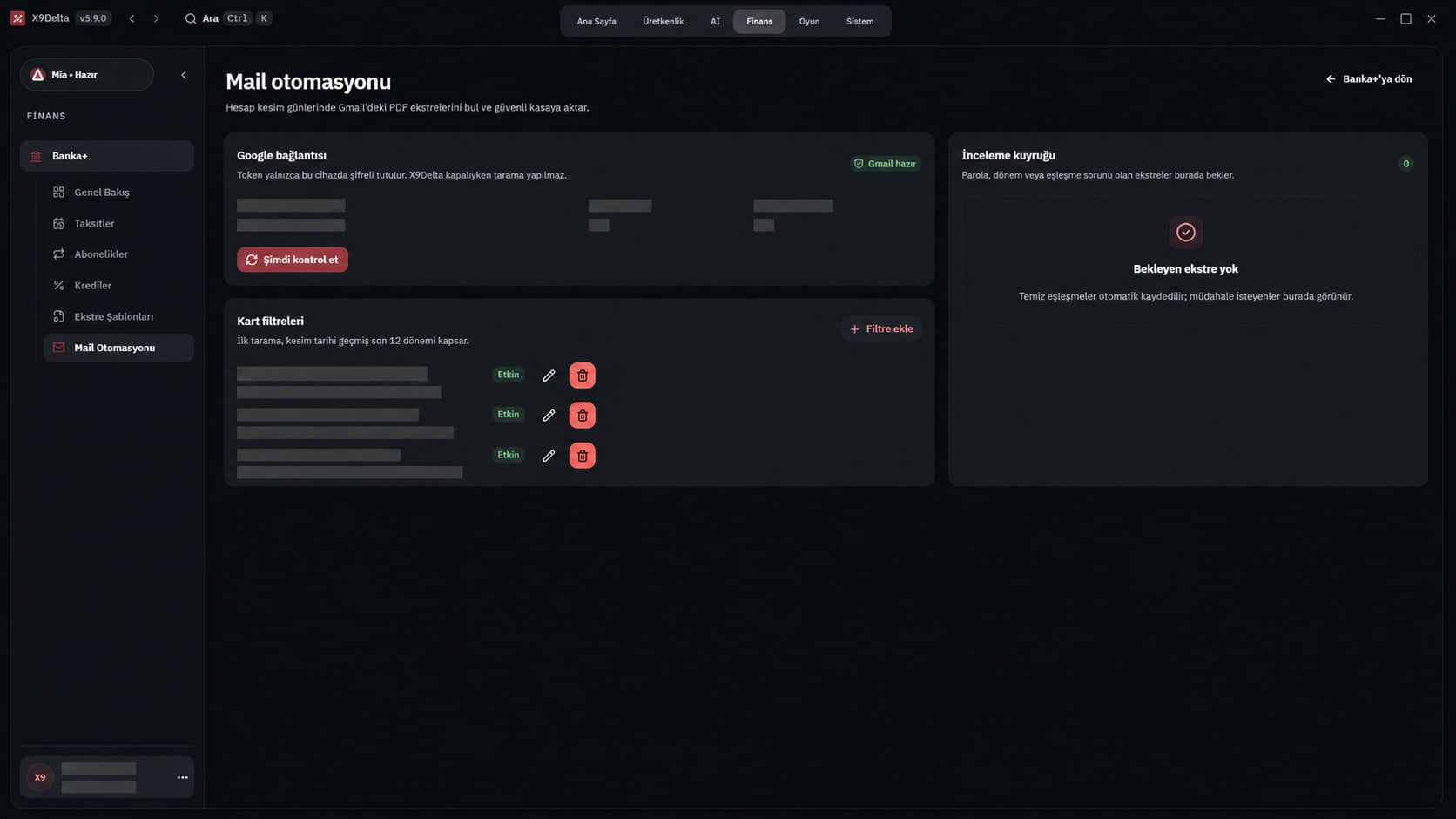Click the Taksitler calendar icon
This screenshot has width=1456, height=819.
(58, 223)
